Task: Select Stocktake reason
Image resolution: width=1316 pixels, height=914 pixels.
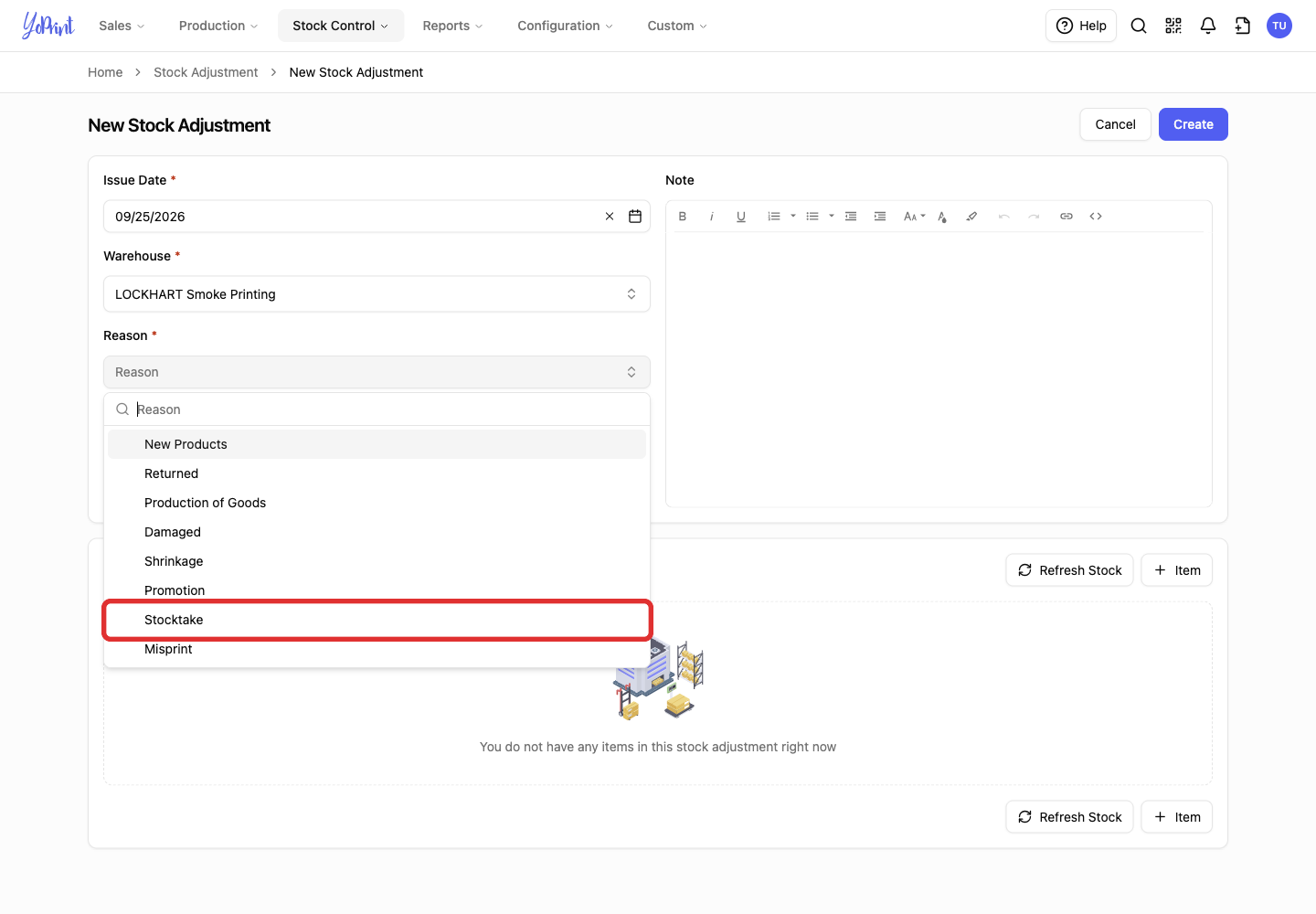Action: 377,620
